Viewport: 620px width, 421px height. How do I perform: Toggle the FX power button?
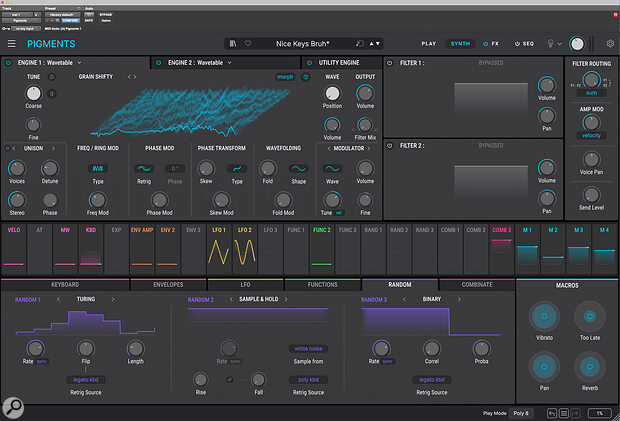[486, 44]
